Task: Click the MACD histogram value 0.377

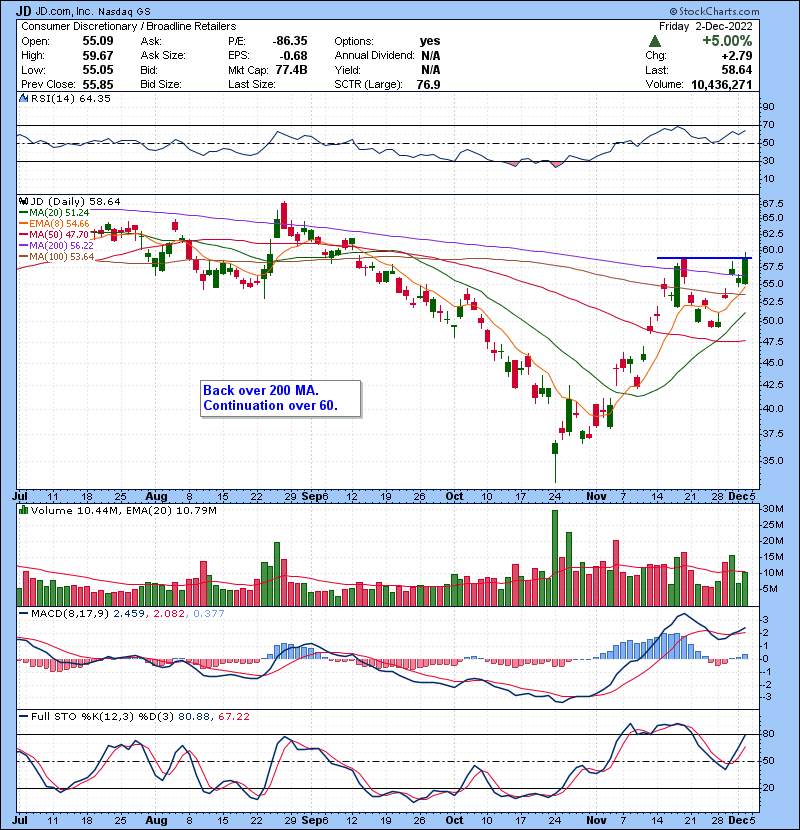Action: click(x=209, y=614)
